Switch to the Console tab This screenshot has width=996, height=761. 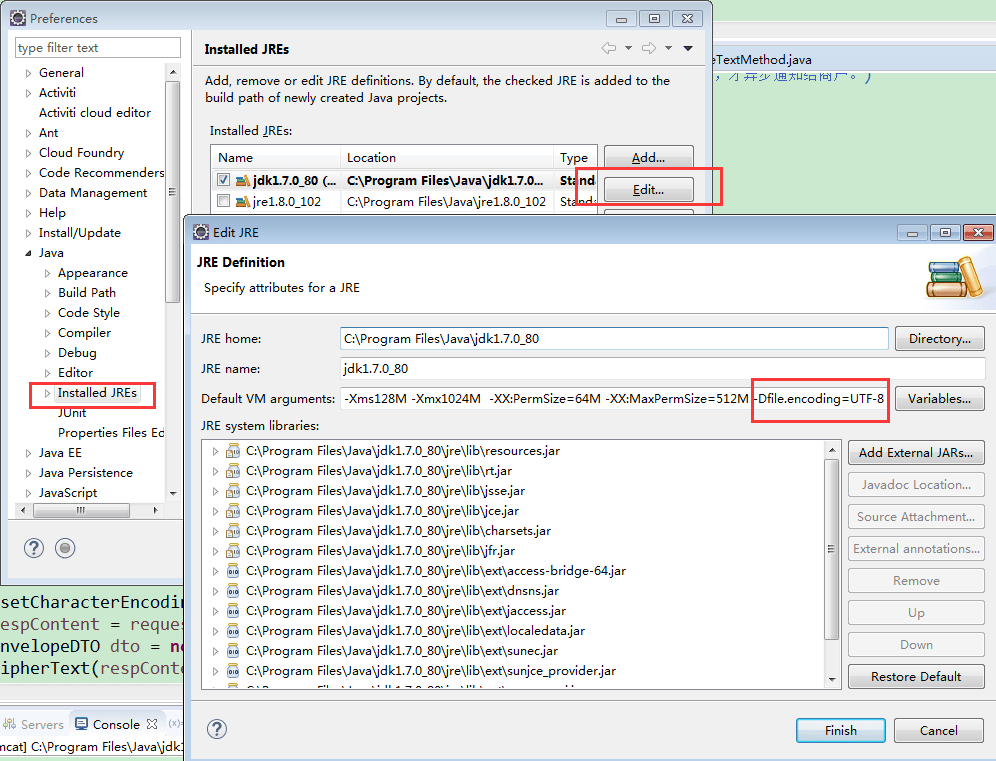pyautogui.click(x=116, y=724)
